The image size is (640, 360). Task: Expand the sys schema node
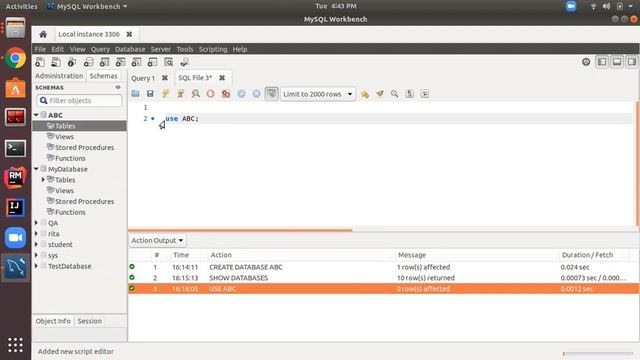(x=36, y=256)
